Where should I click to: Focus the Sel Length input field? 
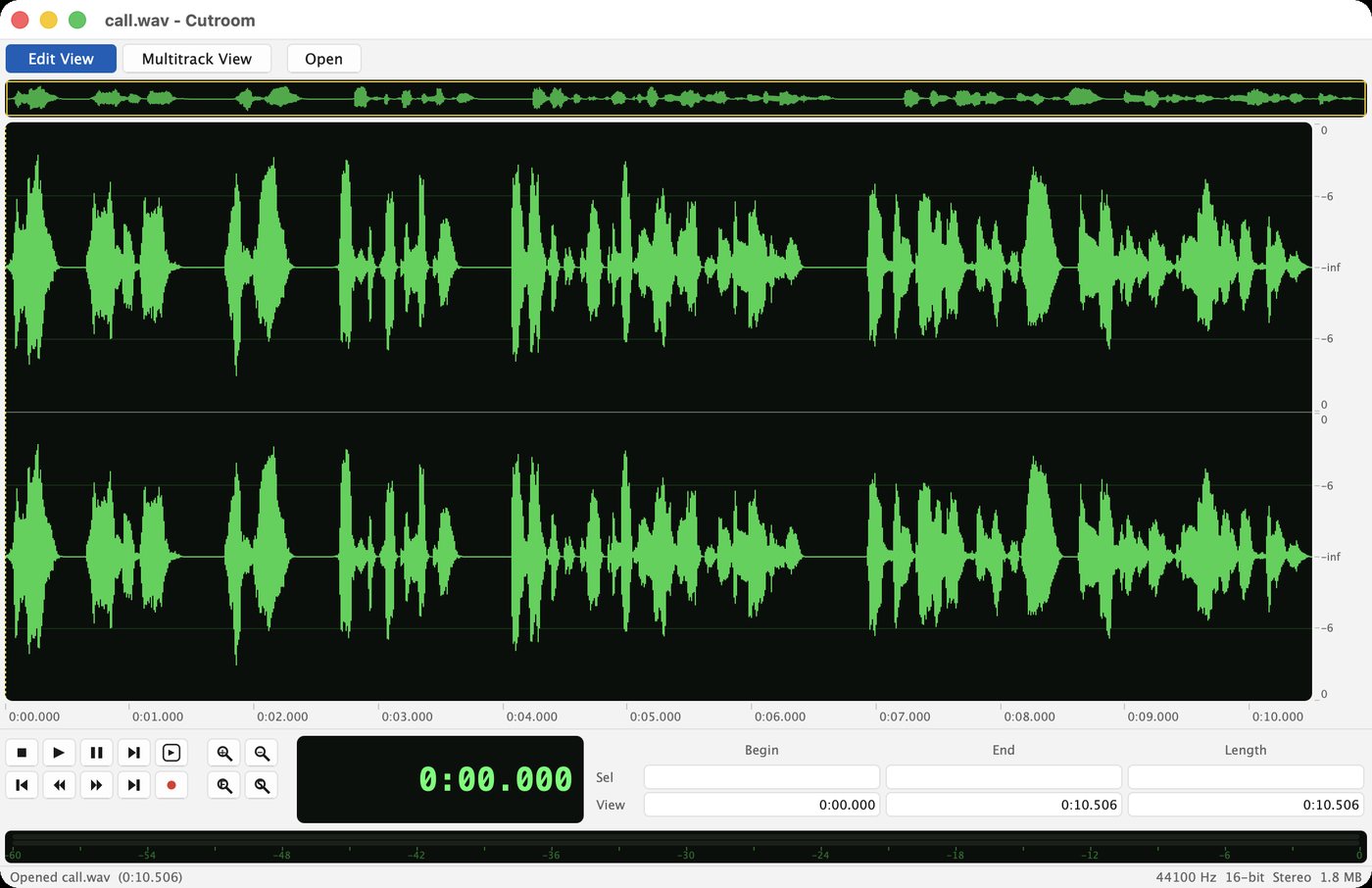pos(1246,777)
